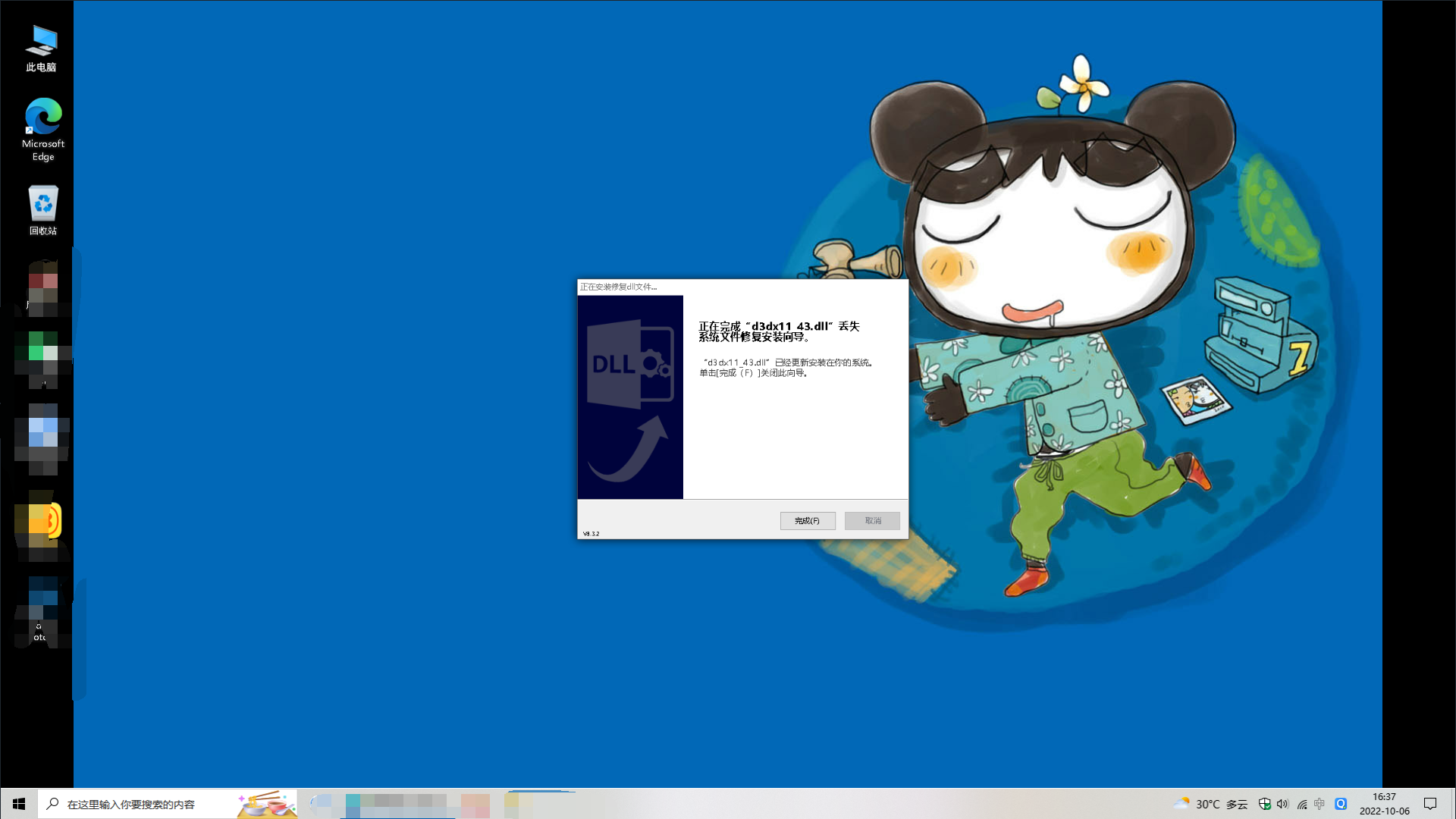1456x819 pixels.
Task: Click the noodle bowl search highlight image
Action: [267, 805]
